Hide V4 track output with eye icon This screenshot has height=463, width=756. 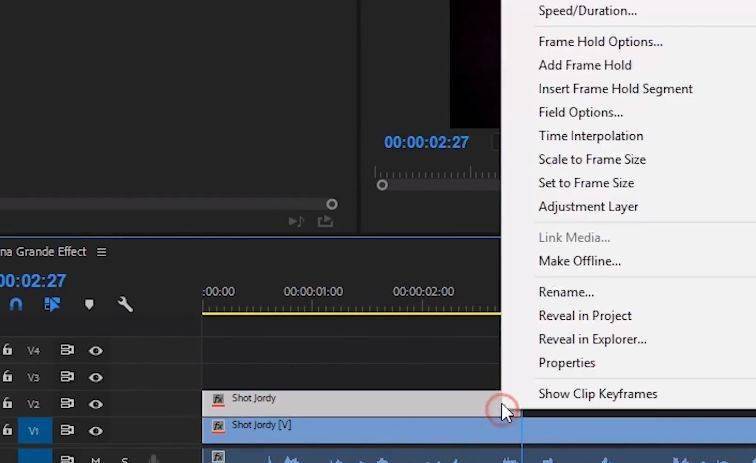pyautogui.click(x=95, y=351)
